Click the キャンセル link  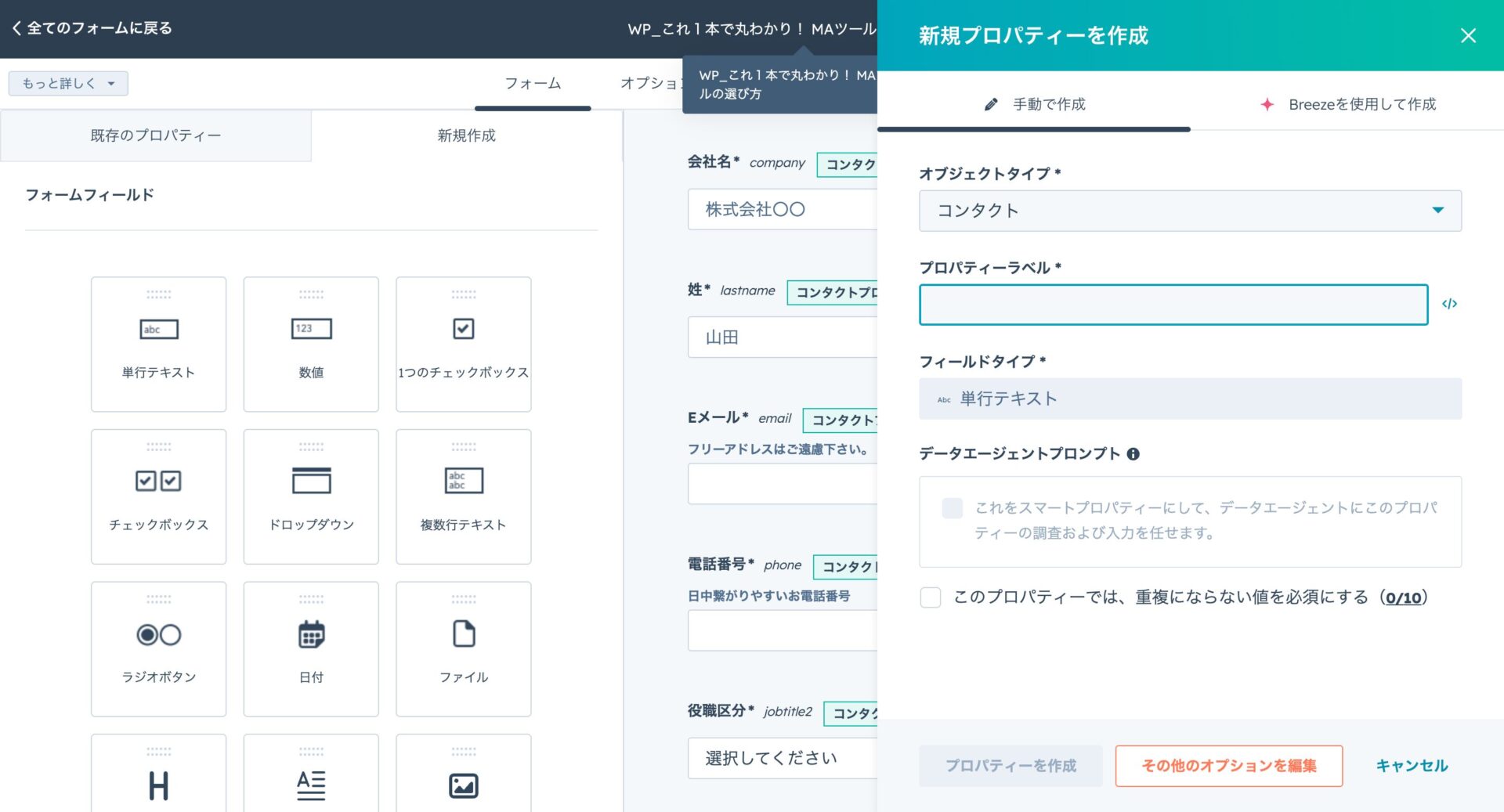(x=1412, y=766)
